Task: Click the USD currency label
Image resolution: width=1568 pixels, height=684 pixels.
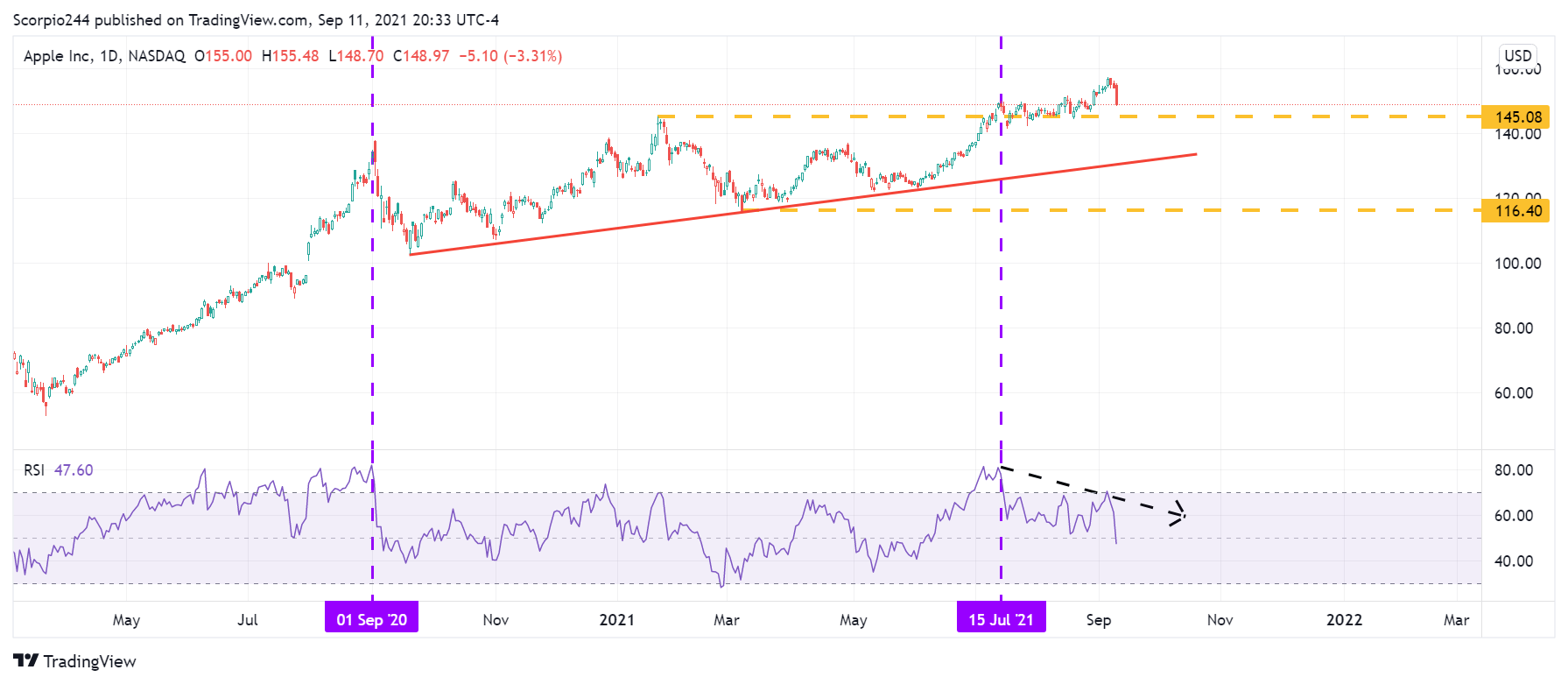Action: pyautogui.click(x=1518, y=55)
